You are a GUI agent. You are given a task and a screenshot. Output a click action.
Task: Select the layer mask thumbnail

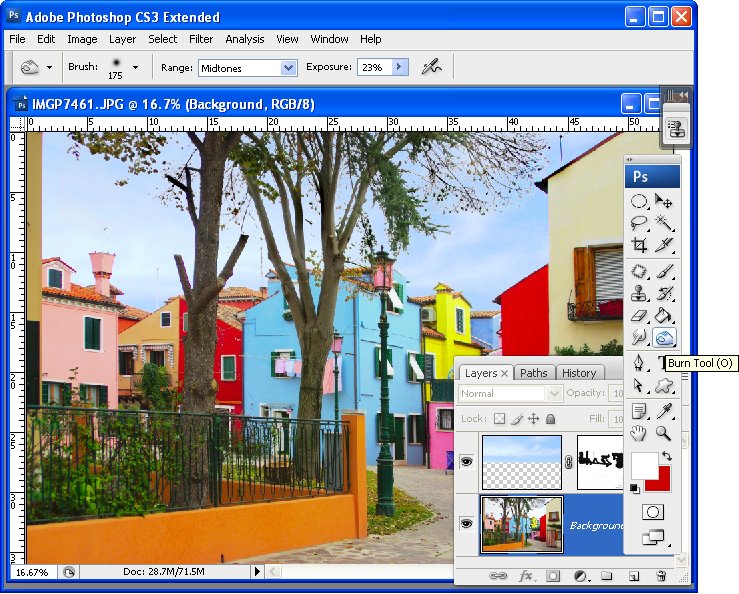click(x=600, y=462)
